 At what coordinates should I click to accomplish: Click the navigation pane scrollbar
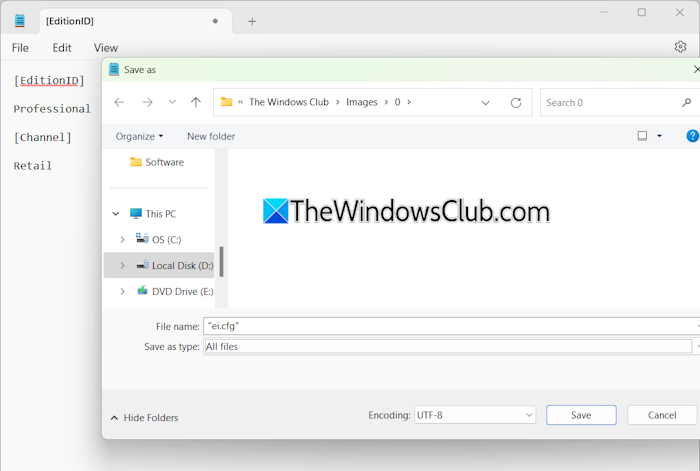tap(221, 261)
